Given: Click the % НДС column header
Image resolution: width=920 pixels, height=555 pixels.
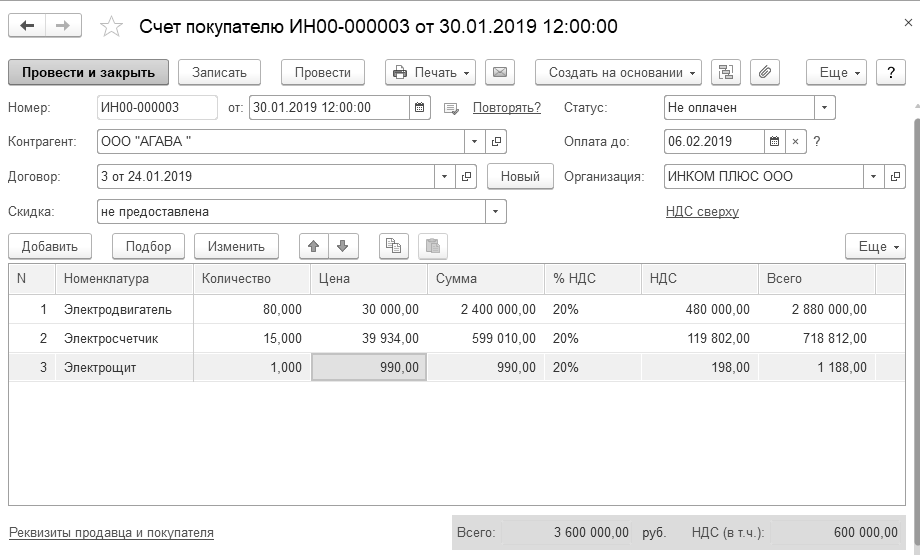Looking at the screenshot, I should 593,279.
